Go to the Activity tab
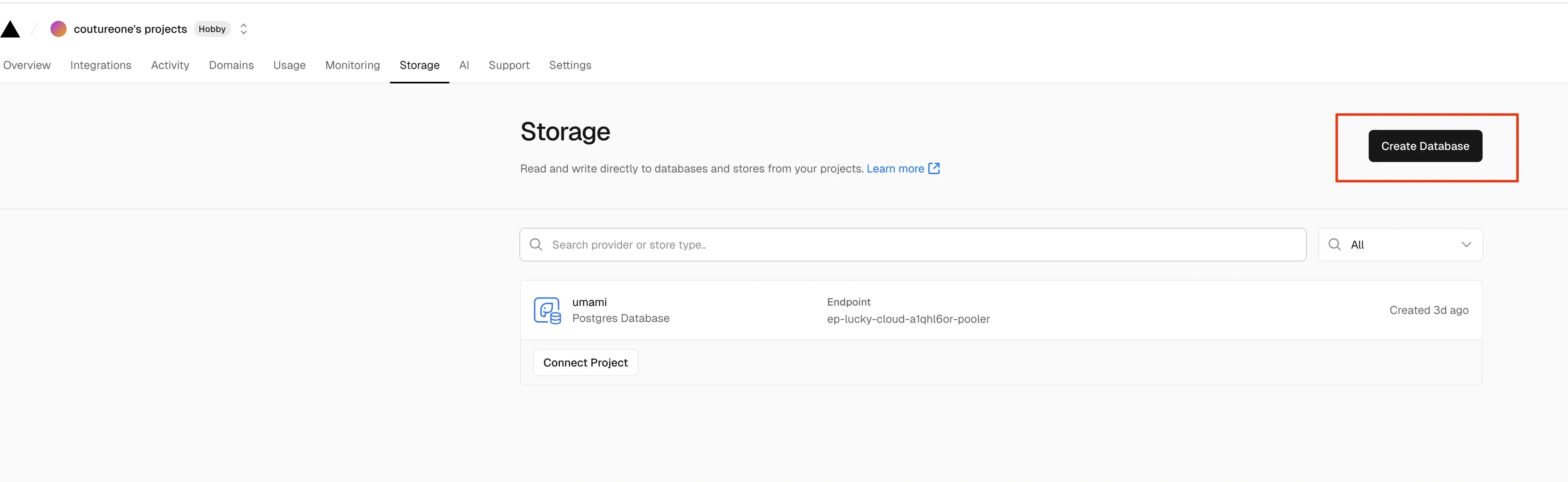1568x482 pixels. [170, 65]
